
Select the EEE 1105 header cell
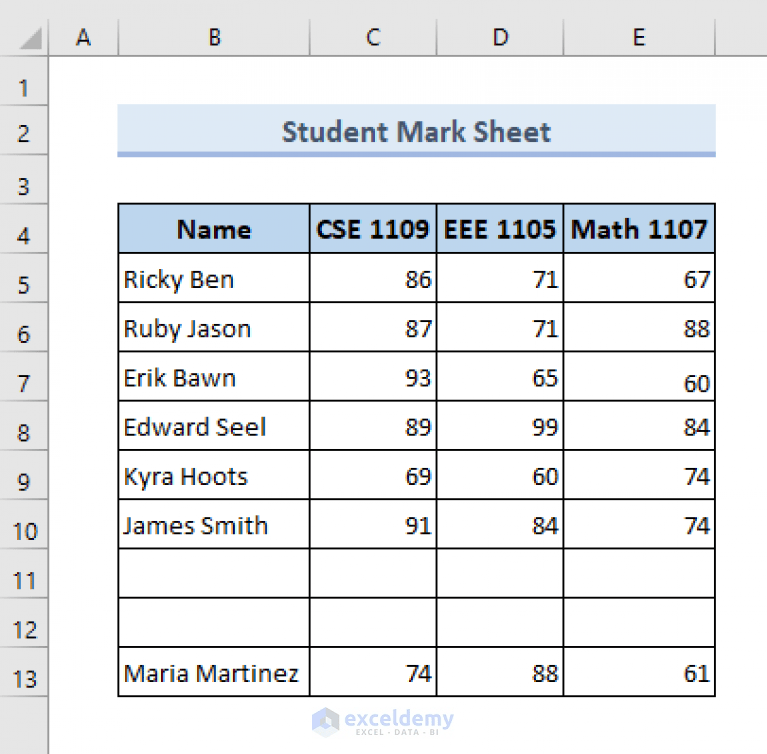[500, 228]
